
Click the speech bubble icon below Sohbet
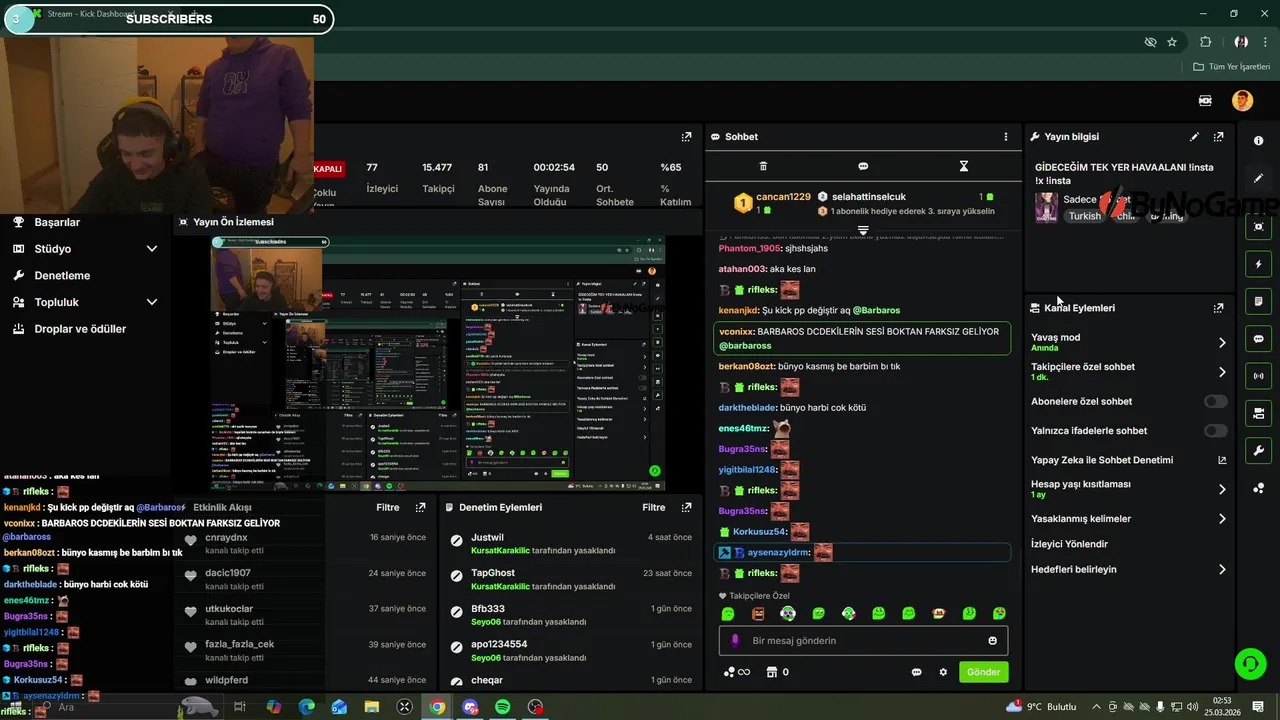(x=863, y=166)
